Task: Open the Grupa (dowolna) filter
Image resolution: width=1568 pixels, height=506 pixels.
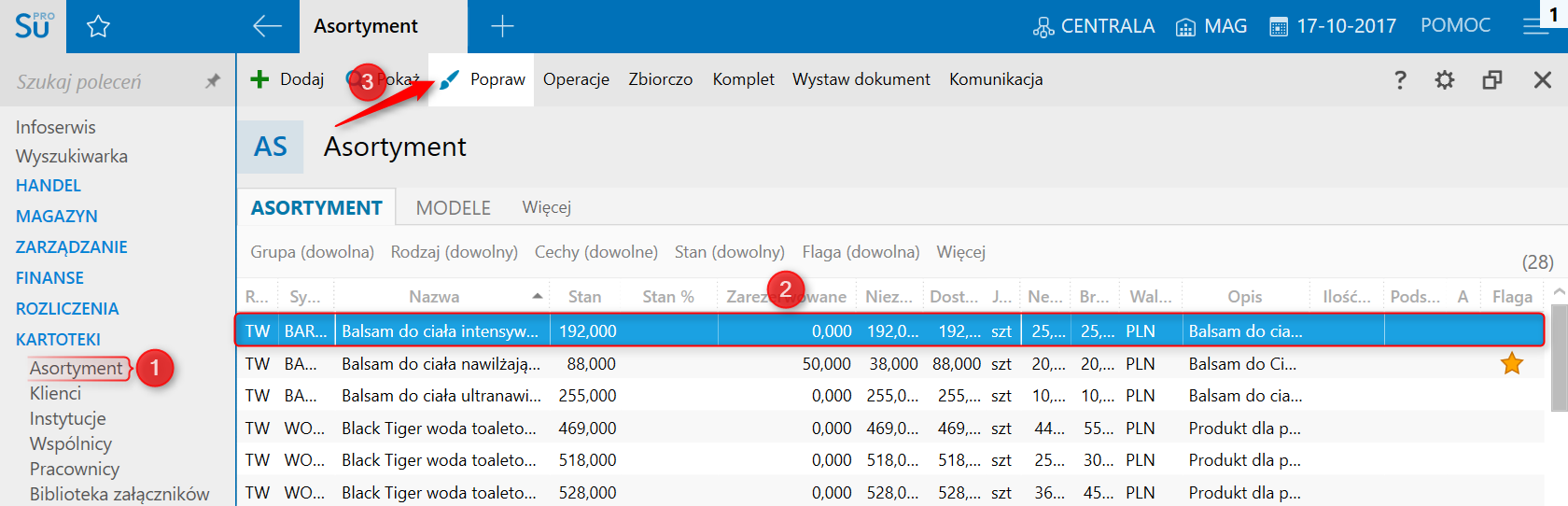Action: tap(312, 252)
